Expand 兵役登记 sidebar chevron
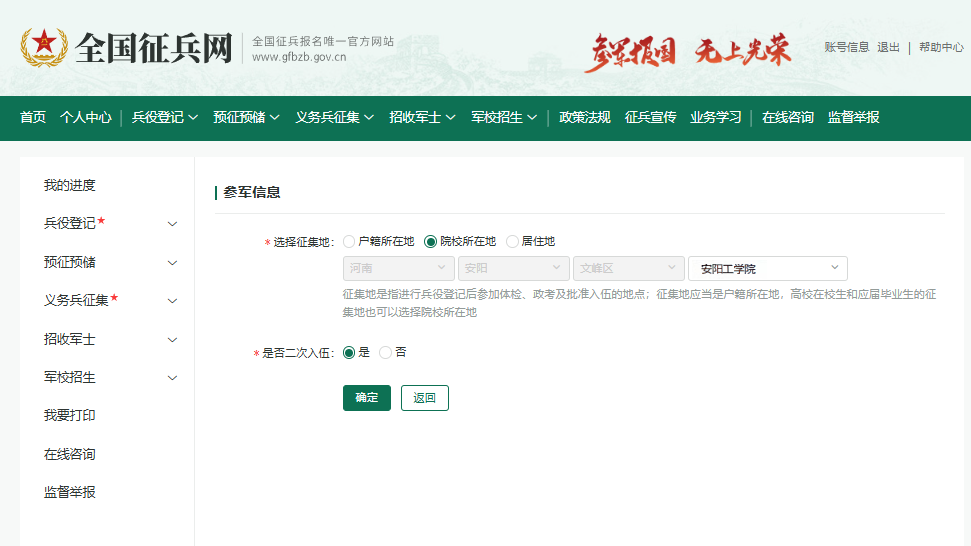 172,224
